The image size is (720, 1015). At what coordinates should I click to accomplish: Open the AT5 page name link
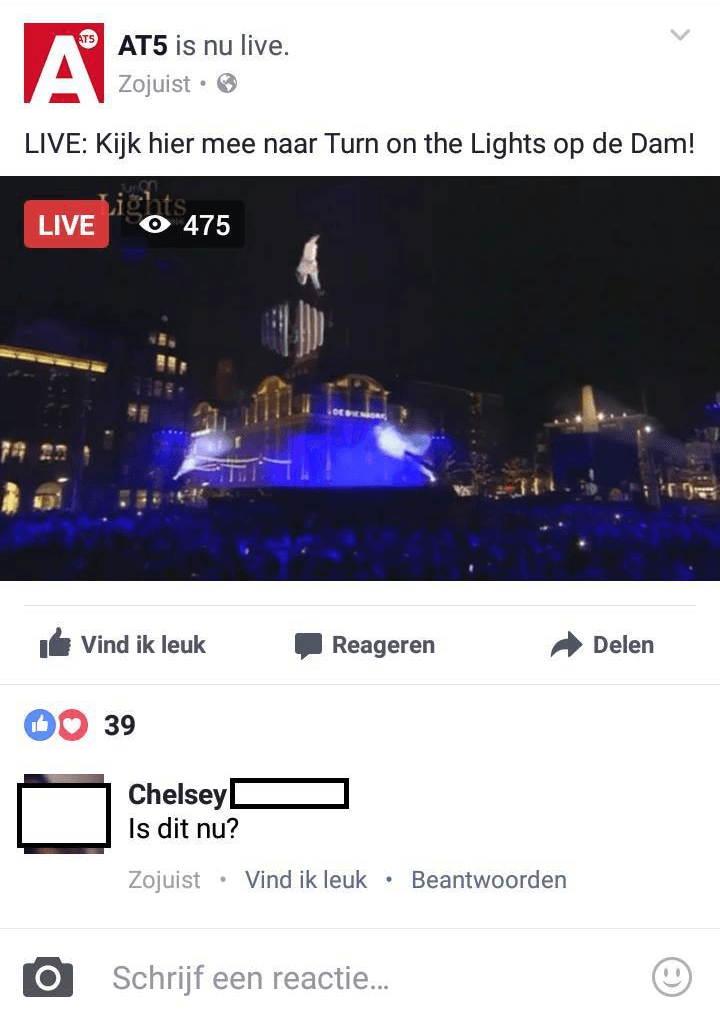pos(142,46)
